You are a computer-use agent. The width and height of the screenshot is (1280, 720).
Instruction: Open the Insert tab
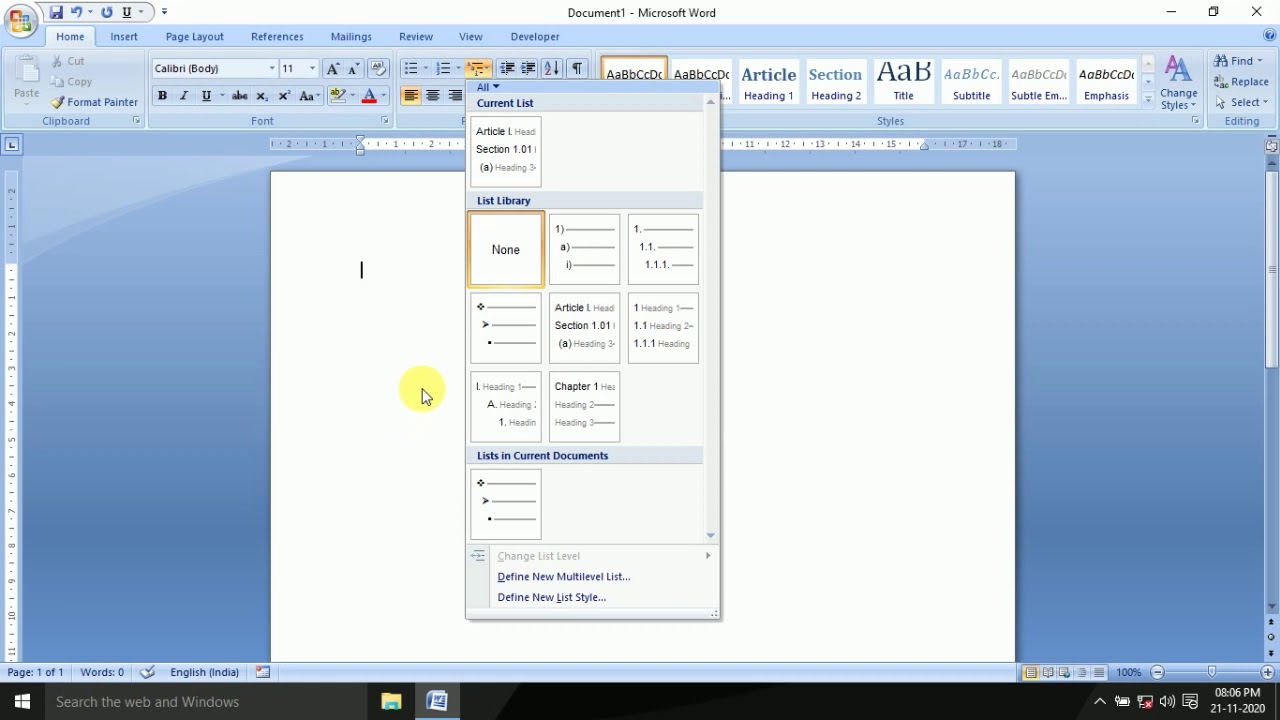(124, 37)
